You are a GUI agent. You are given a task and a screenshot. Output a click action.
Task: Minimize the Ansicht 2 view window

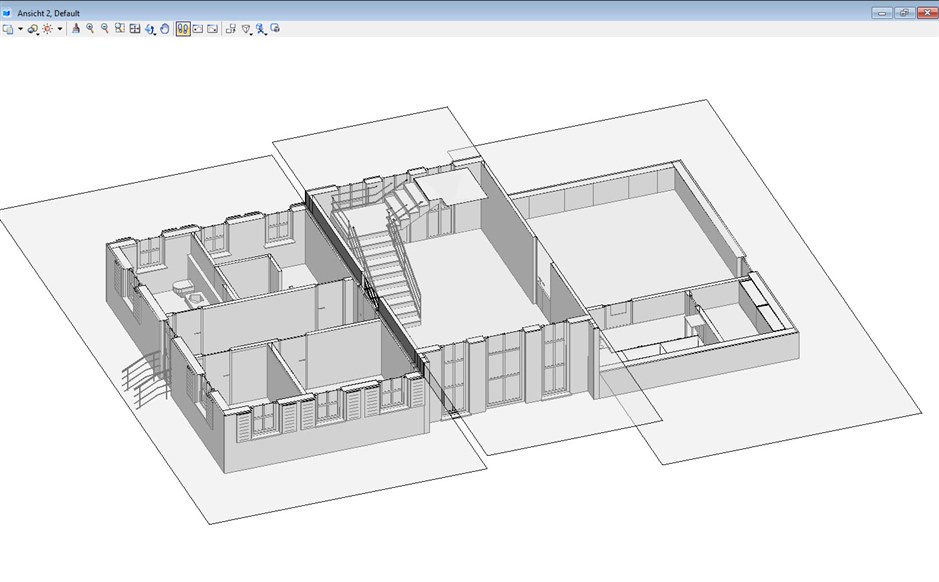pos(882,13)
